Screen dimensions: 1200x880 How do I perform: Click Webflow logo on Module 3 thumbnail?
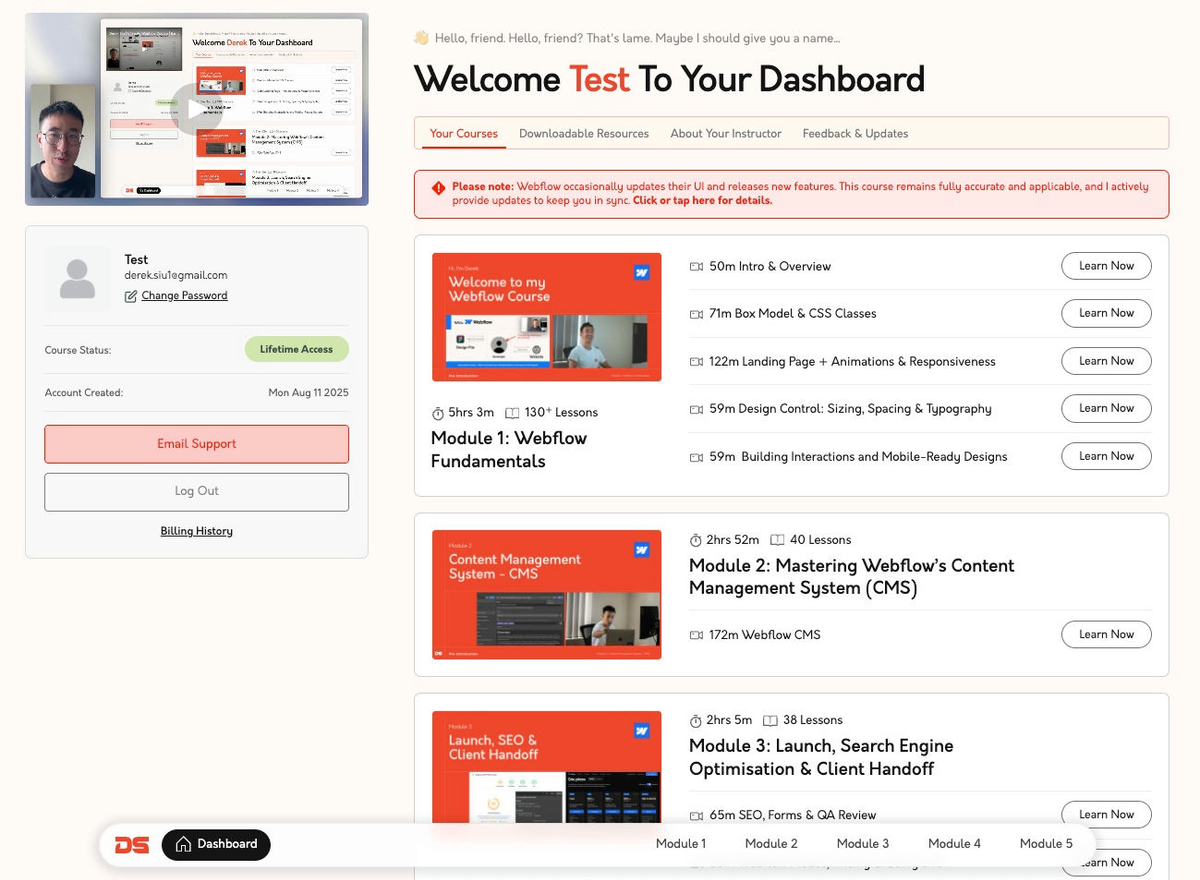point(643,730)
